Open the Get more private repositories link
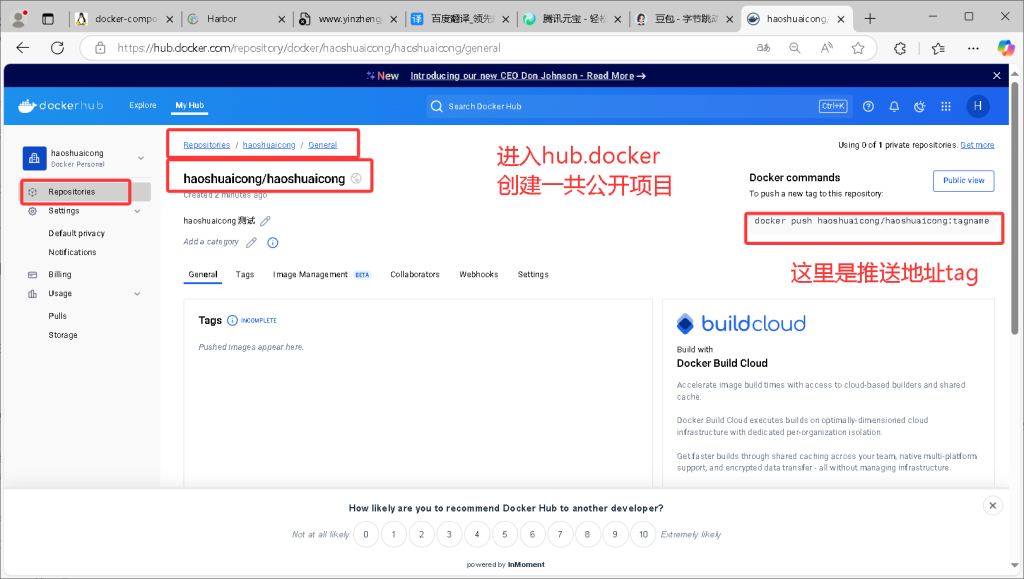Image resolution: width=1024 pixels, height=579 pixels. (977, 145)
